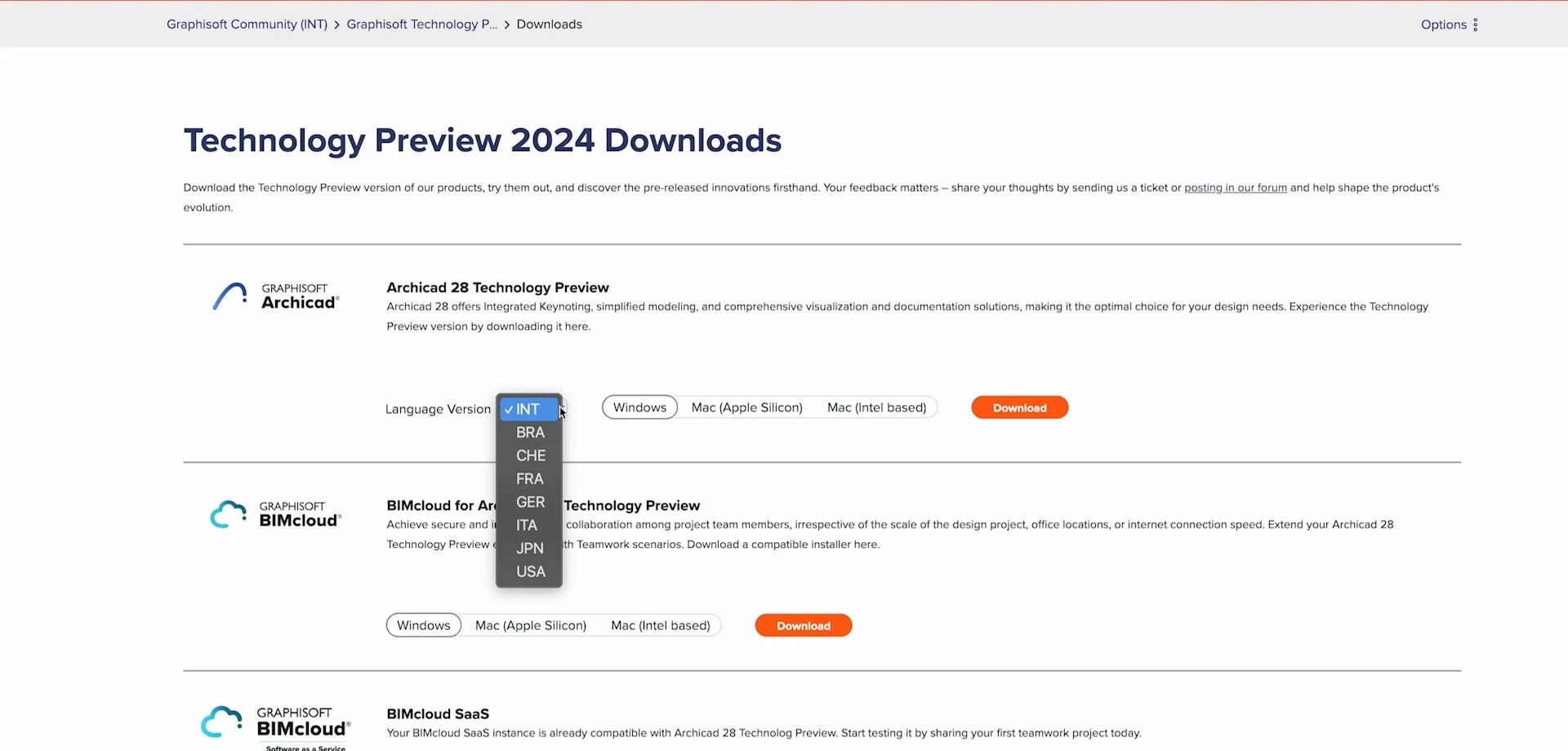Open Graphisoft Community (INT) breadcrumb link
This screenshot has width=1568, height=751.
point(247,24)
